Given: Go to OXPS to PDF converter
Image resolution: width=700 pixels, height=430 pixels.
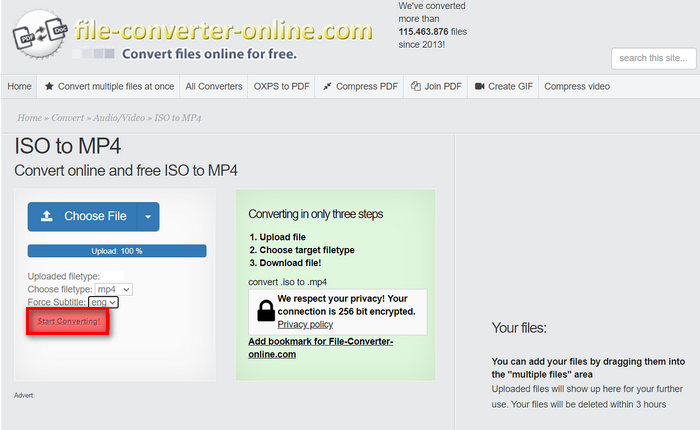Looking at the screenshot, I should tap(281, 86).
